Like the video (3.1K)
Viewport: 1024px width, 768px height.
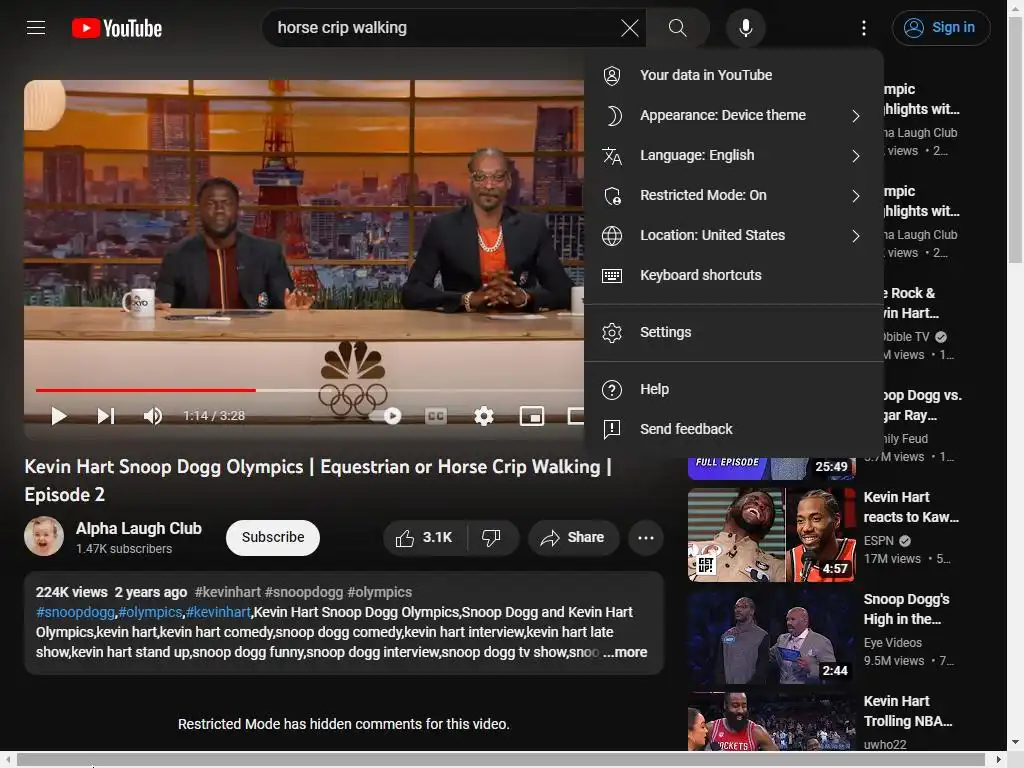424,537
